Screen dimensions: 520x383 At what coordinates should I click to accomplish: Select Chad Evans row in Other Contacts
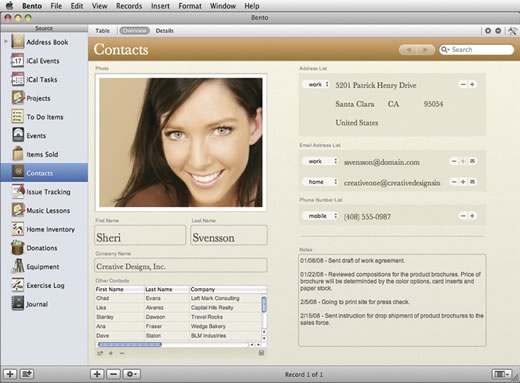[178, 298]
